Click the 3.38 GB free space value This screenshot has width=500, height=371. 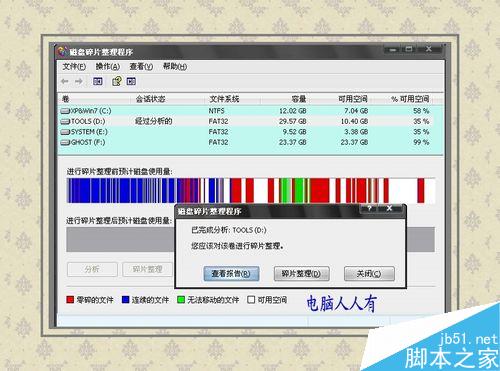coord(356,132)
